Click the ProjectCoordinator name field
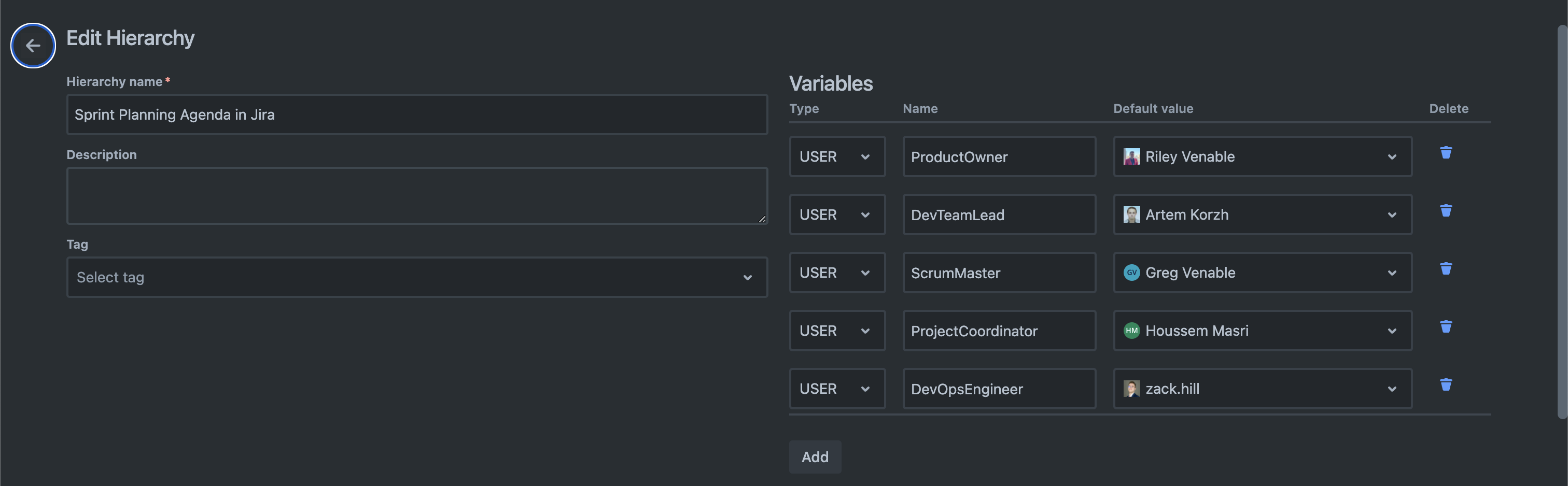Viewport: 1568px width, 486px height. coord(998,331)
